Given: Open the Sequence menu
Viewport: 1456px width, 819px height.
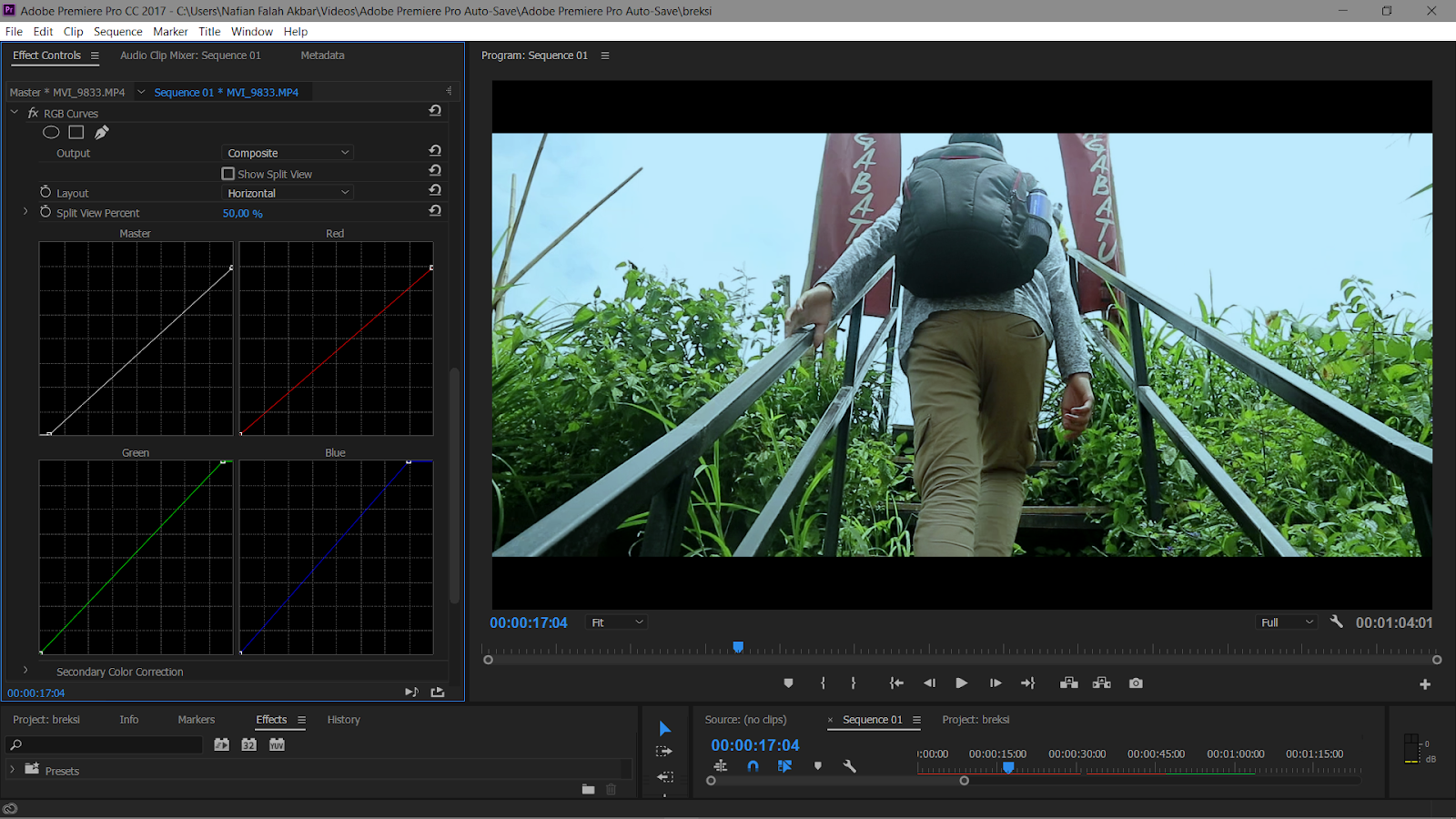Looking at the screenshot, I should (x=117, y=31).
